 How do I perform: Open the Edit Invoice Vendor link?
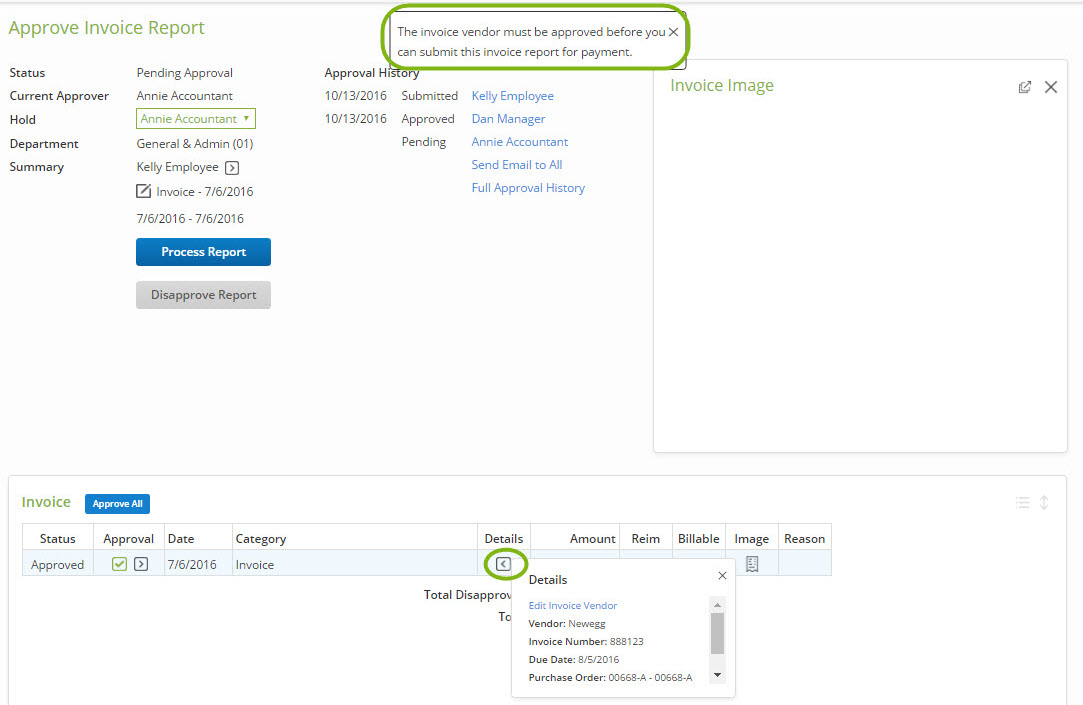(x=572, y=605)
